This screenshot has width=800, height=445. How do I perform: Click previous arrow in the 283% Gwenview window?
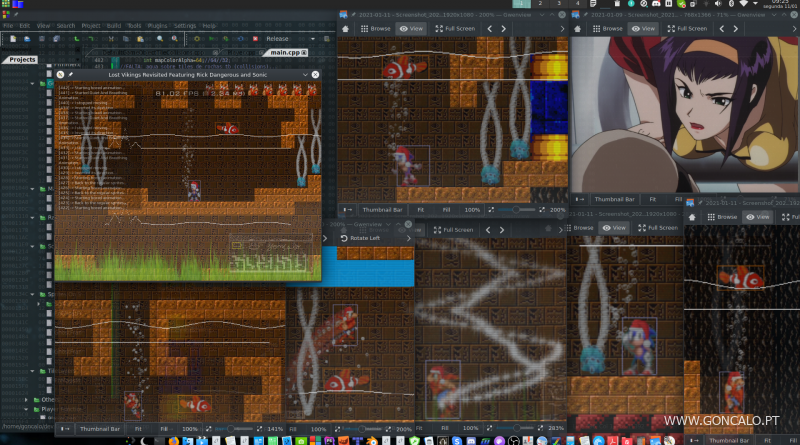[488, 230]
